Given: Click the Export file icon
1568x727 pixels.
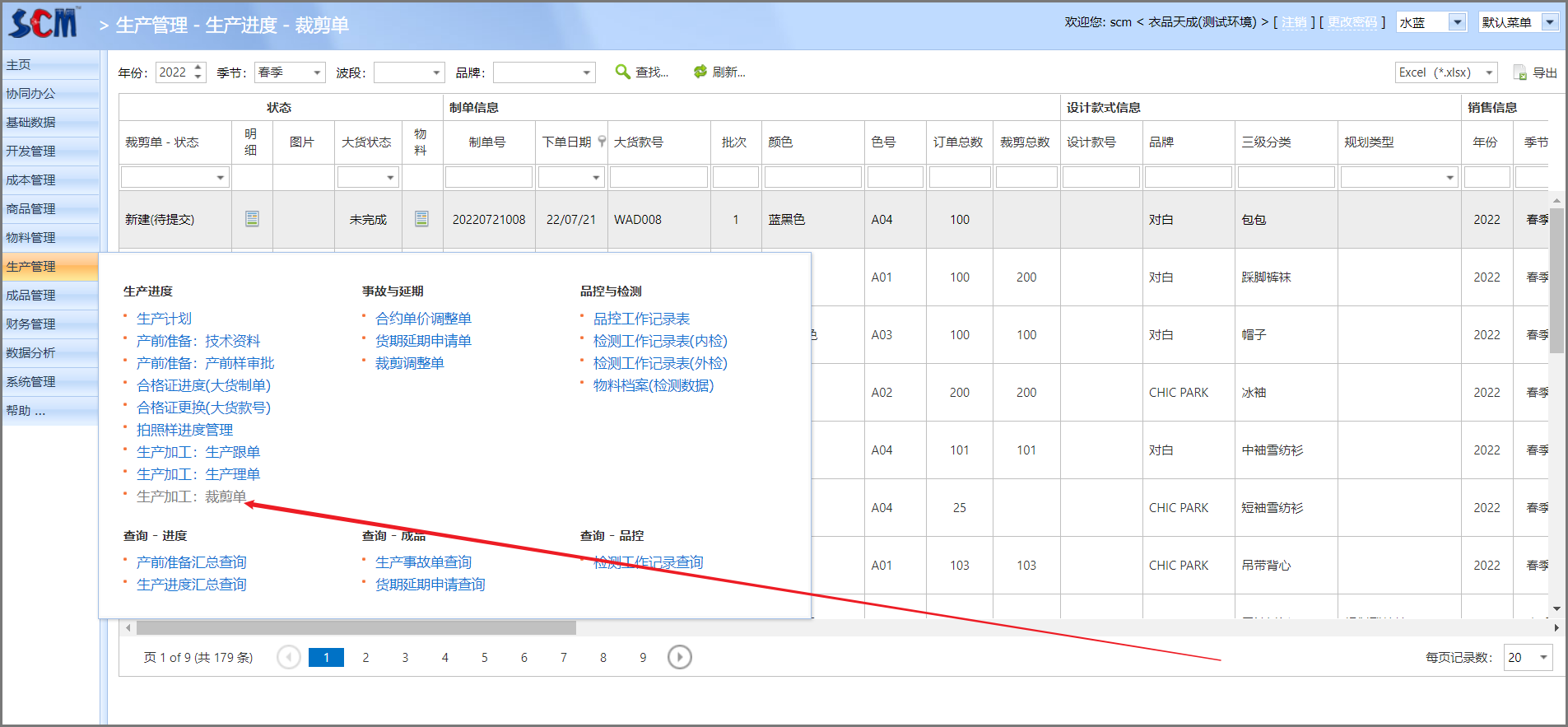Looking at the screenshot, I should click(x=1519, y=72).
